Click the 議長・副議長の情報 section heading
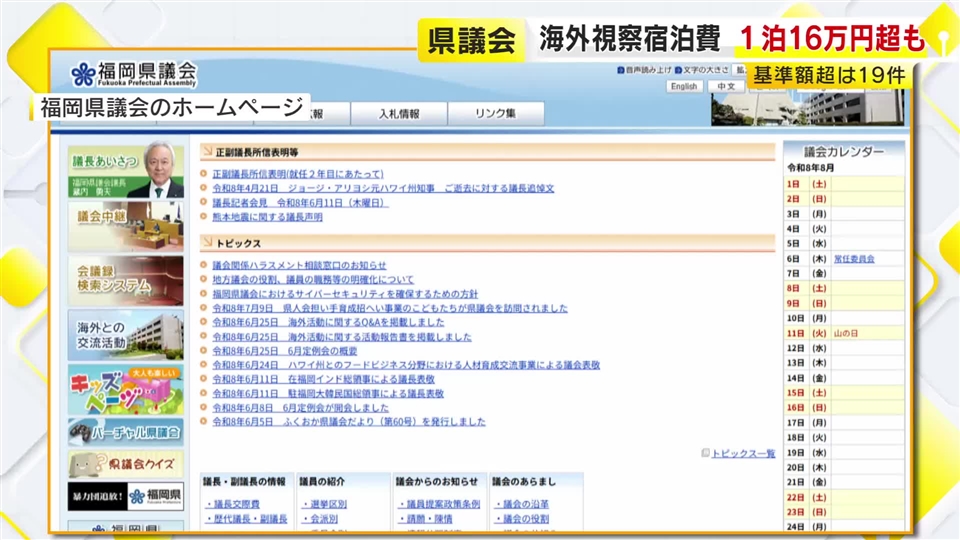The height and width of the screenshot is (540, 960). (x=244, y=482)
